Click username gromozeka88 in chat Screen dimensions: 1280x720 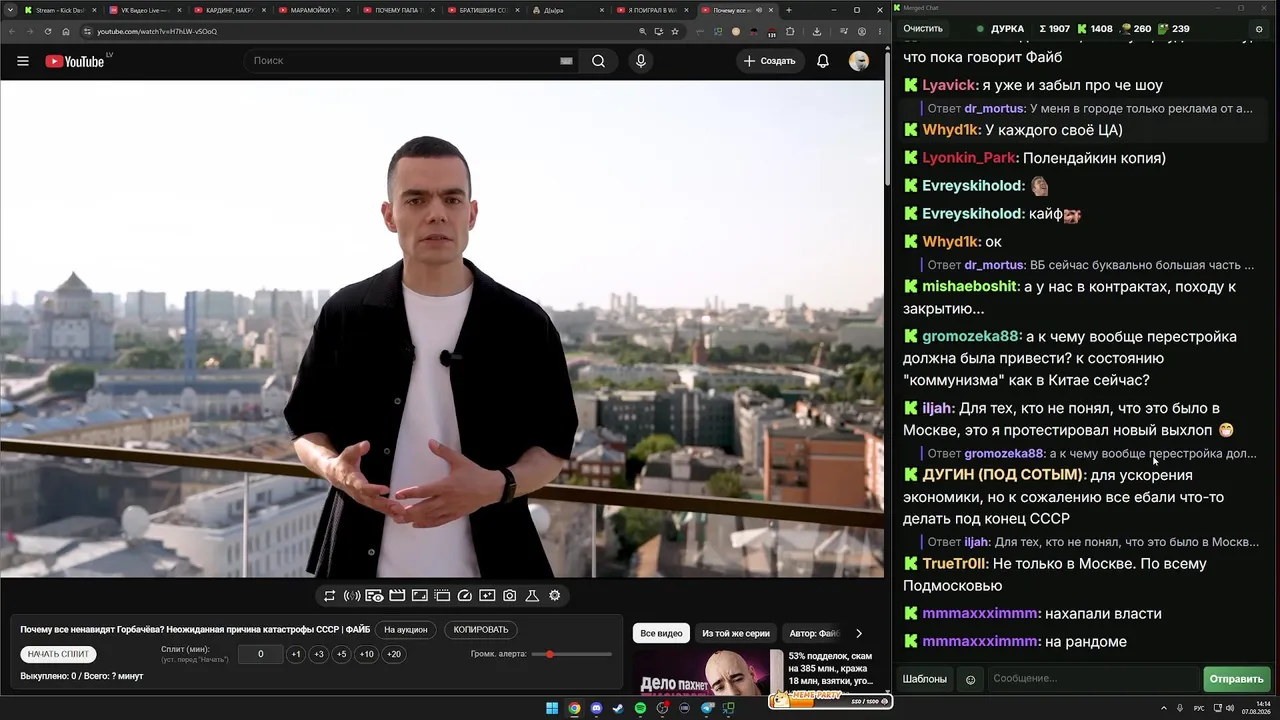point(970,337)
